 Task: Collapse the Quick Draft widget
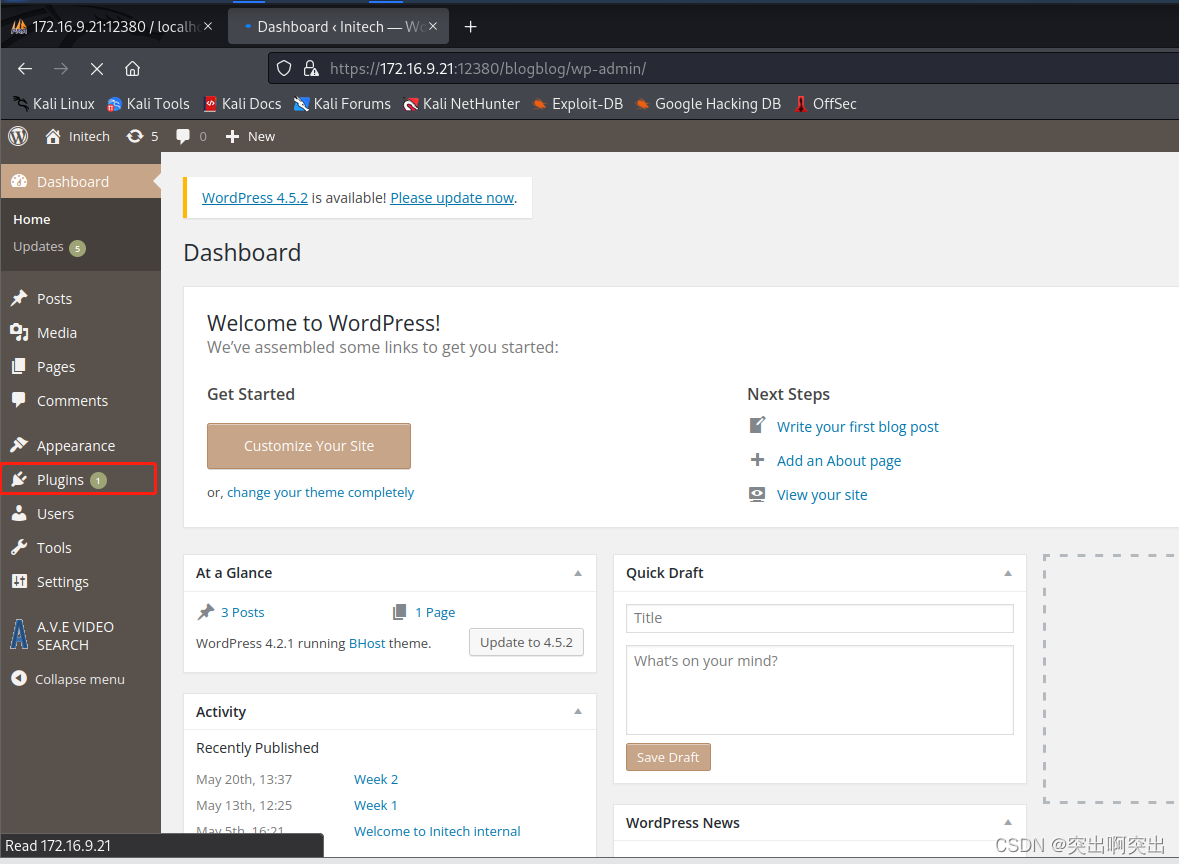click(x=1008, y=573)
